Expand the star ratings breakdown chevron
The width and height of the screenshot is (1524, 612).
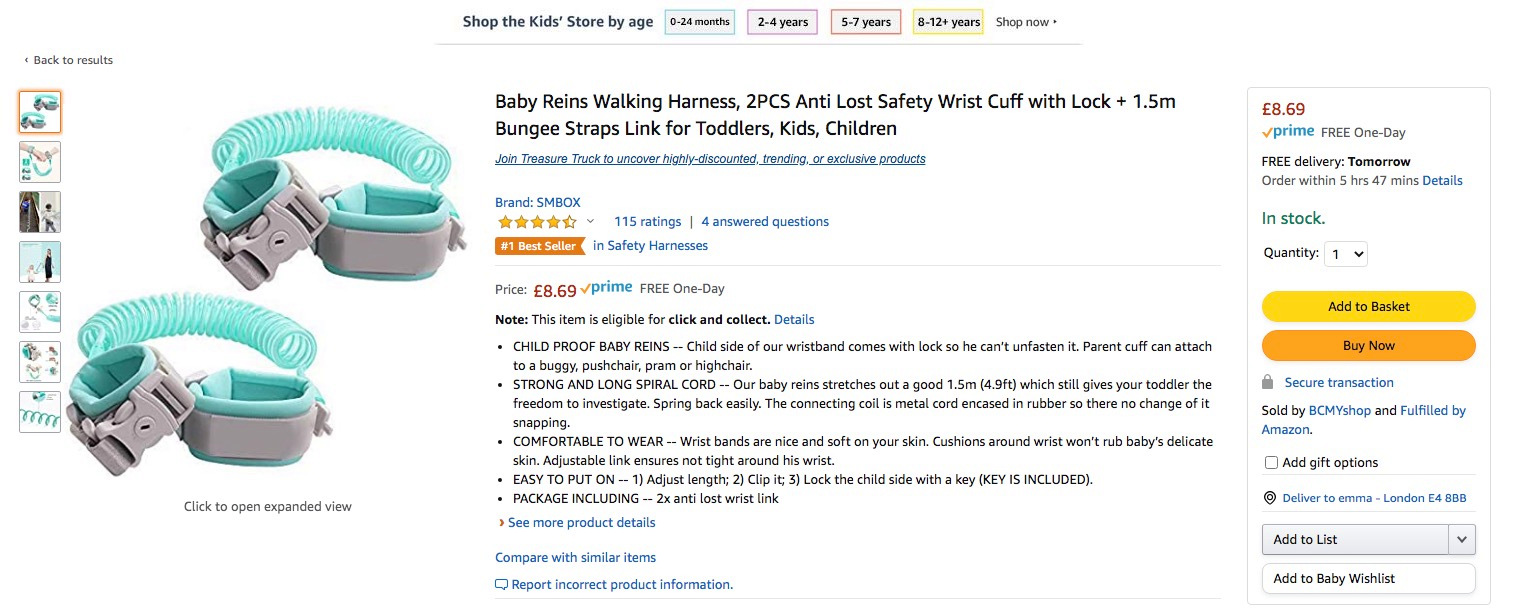coord(590,222)
